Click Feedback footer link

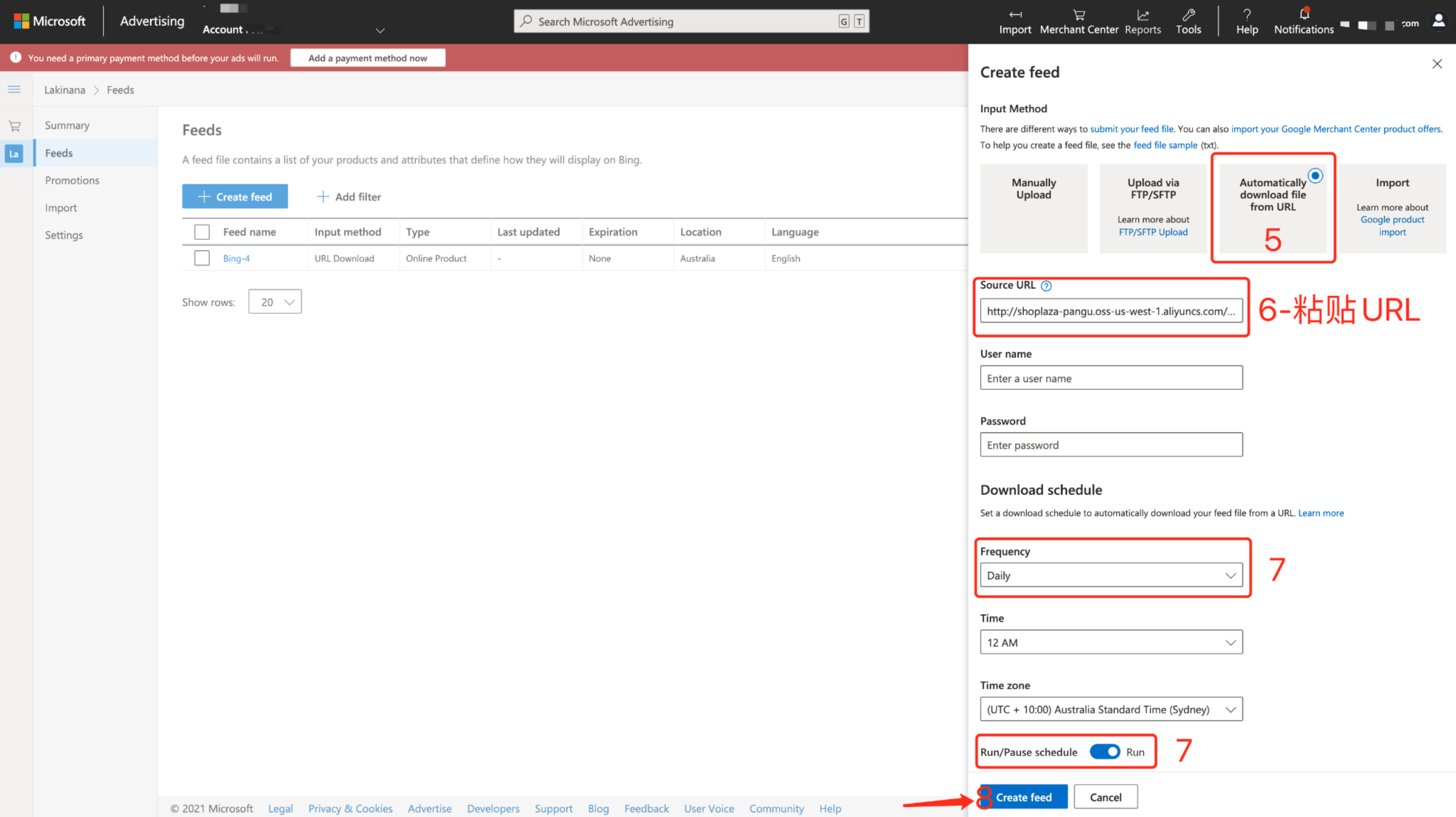click(x=646, y=808)
